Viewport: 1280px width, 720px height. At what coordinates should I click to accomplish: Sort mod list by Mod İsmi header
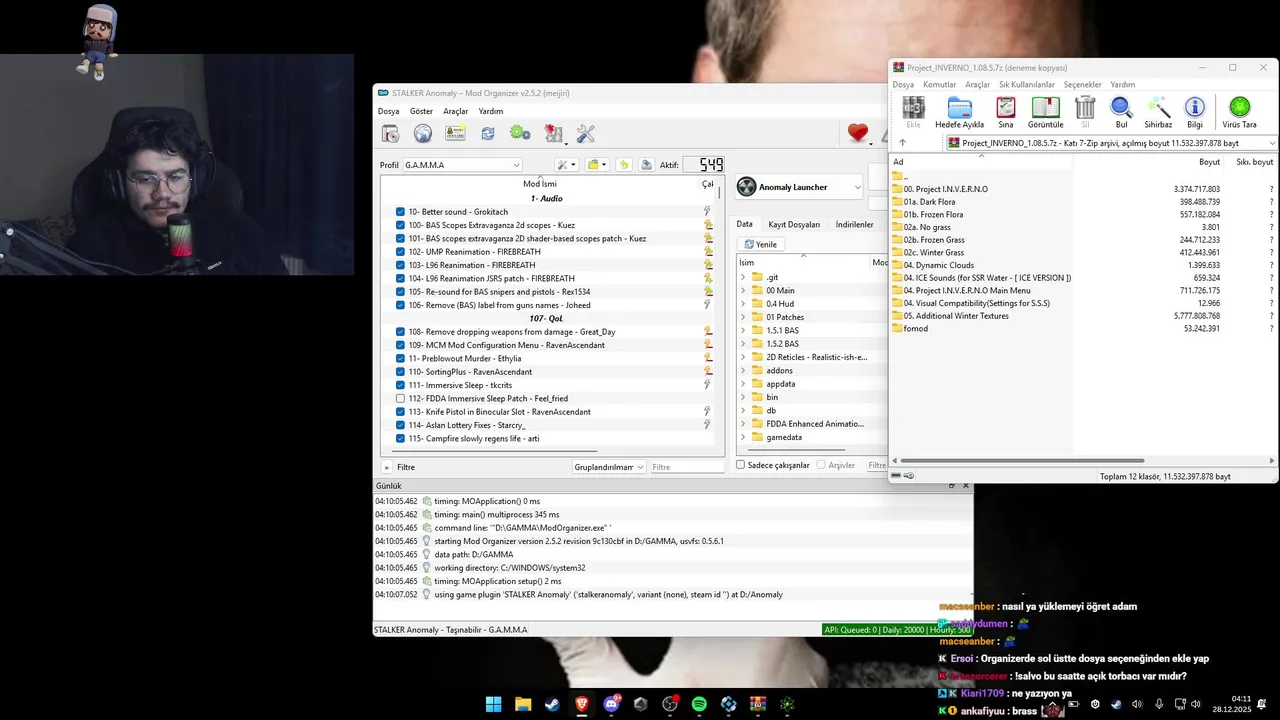coord(540,183)
